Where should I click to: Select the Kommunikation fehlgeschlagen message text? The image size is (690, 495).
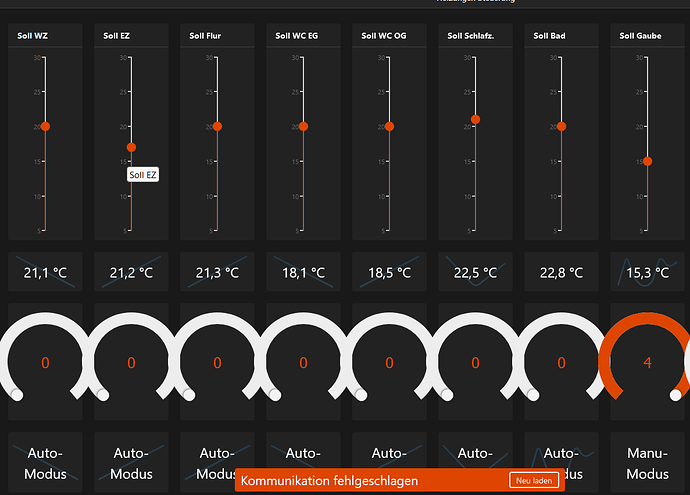tap(329, 480)
